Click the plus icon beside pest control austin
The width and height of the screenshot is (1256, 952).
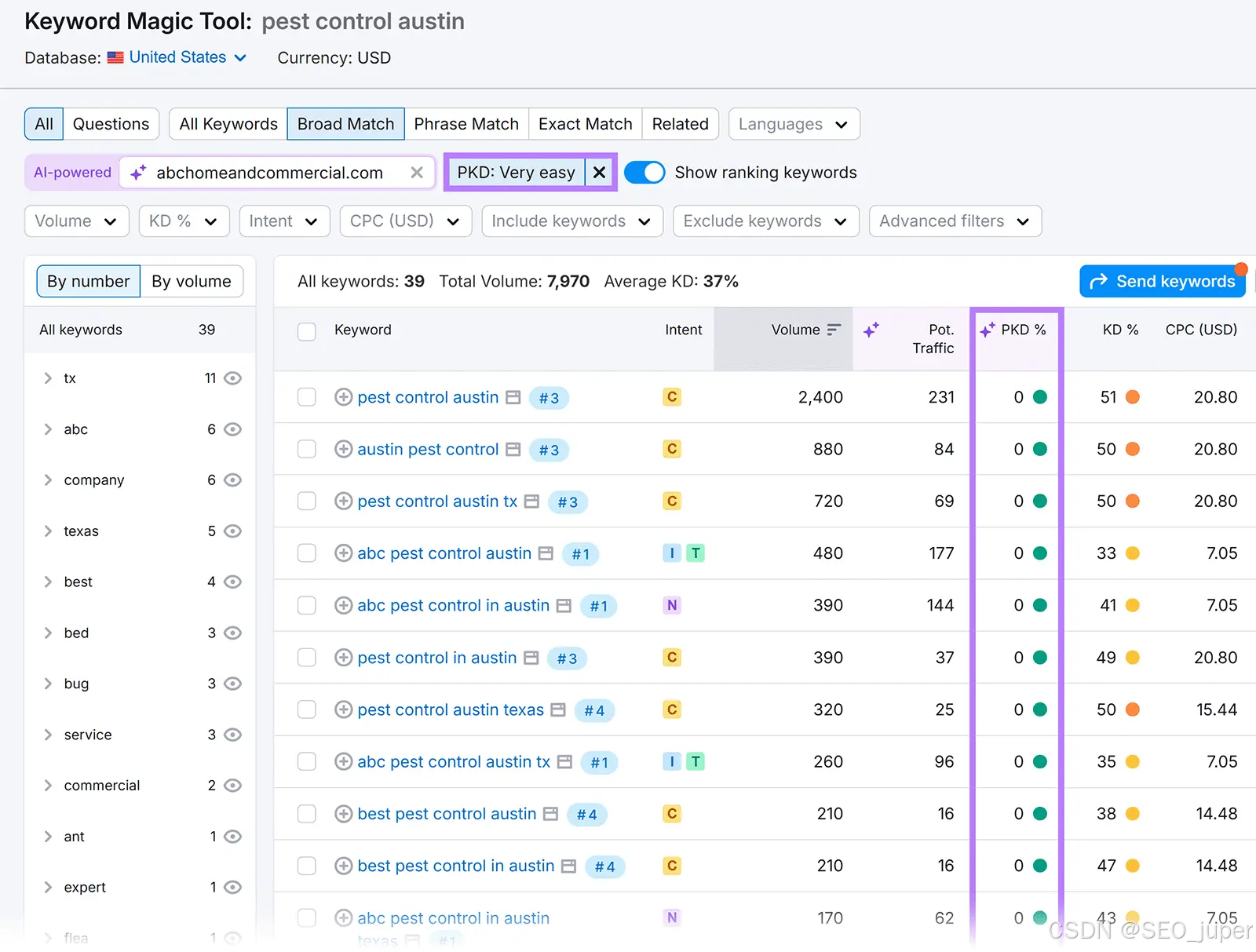click(x=343, y=397)
